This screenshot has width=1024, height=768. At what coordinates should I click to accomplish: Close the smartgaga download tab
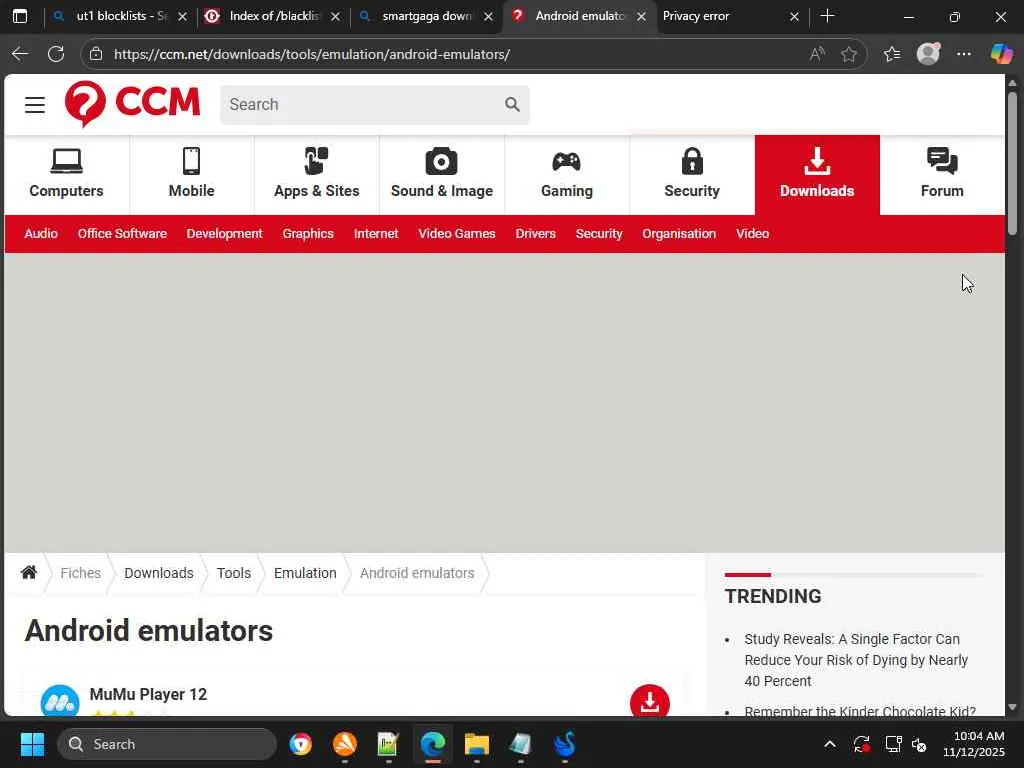488,16
